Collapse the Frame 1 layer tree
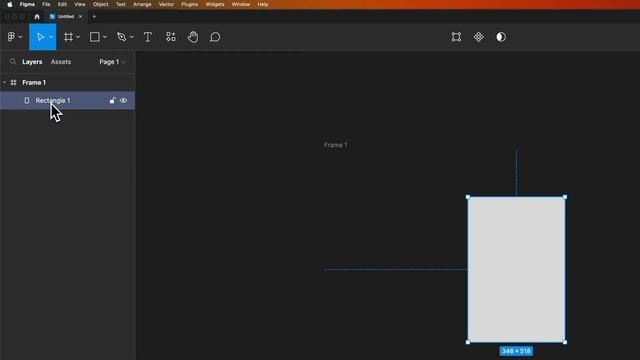 click(4, 82)
